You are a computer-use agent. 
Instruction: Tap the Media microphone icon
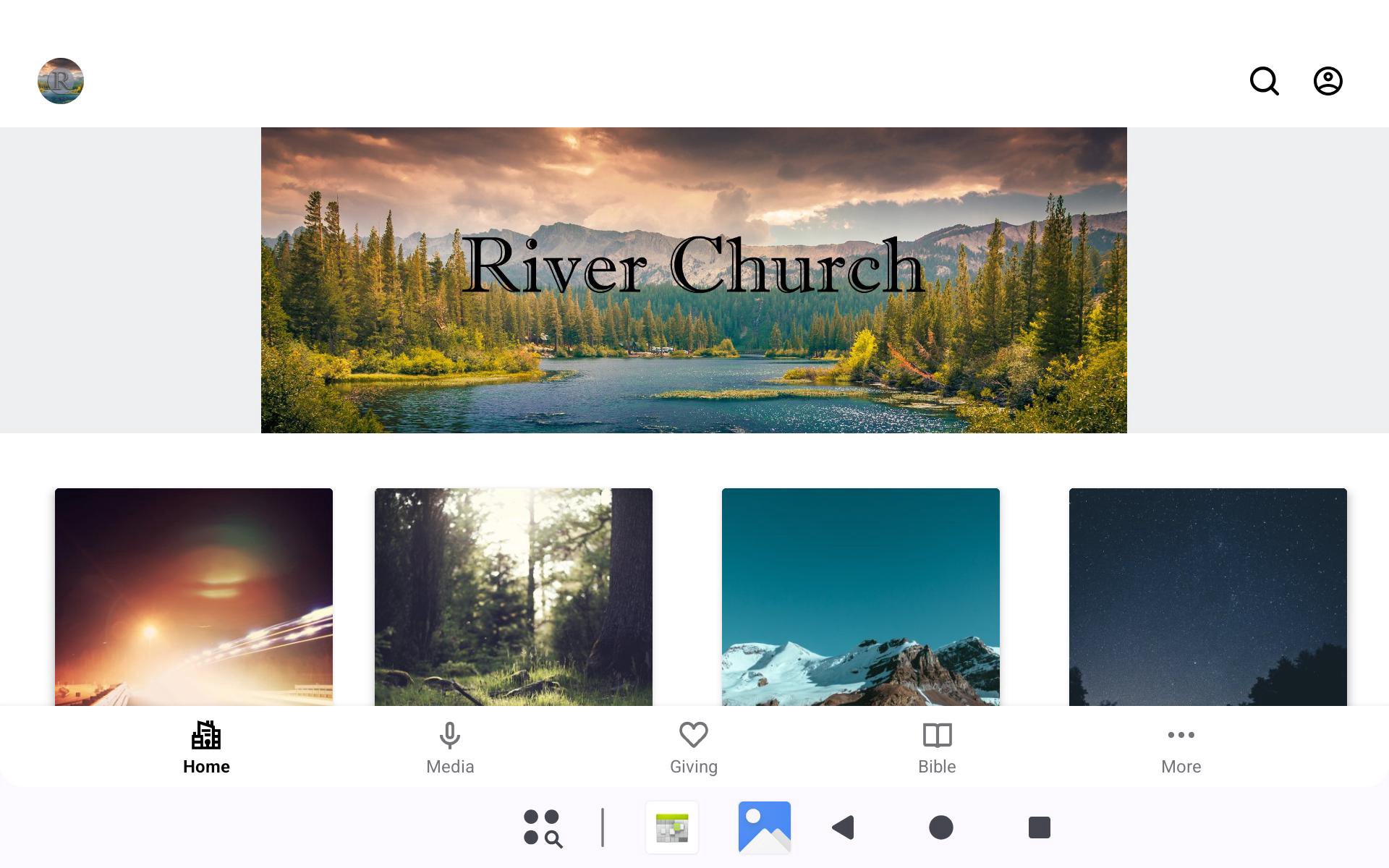point(450,735)
